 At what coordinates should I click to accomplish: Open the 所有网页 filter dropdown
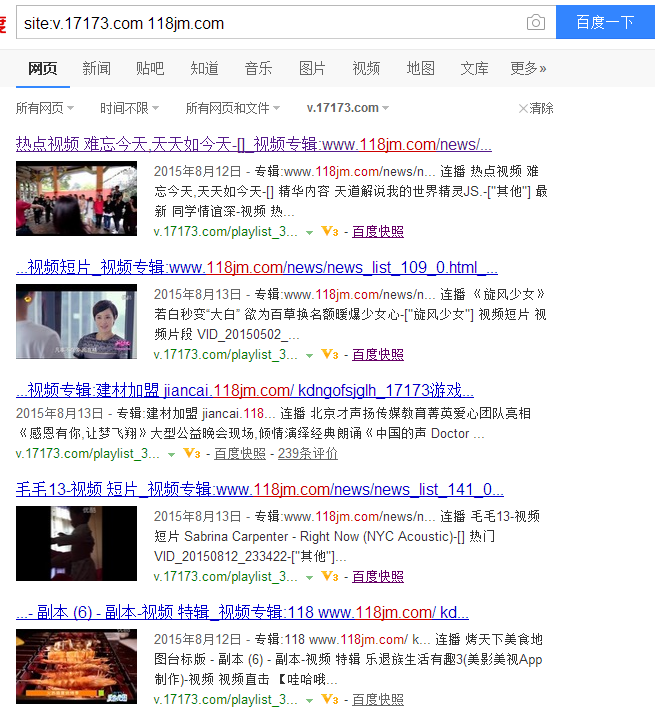tap(45, 108)
